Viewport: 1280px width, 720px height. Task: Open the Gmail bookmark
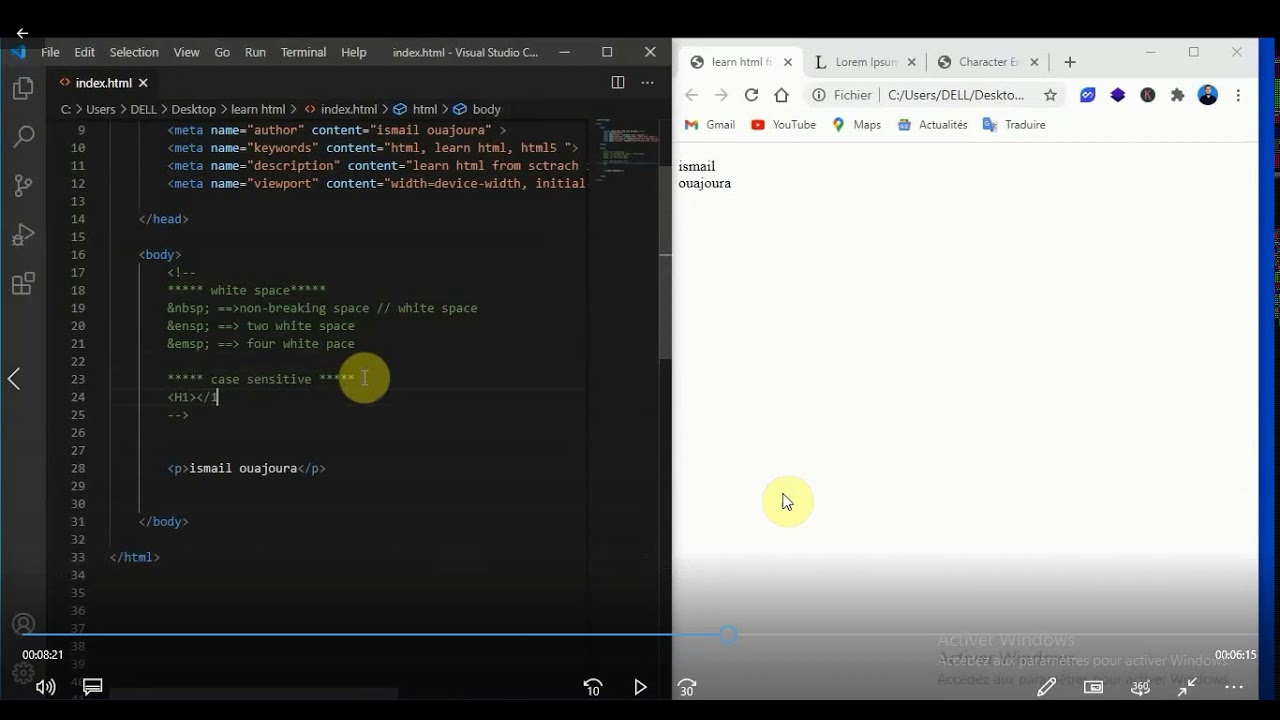point(709,125)
